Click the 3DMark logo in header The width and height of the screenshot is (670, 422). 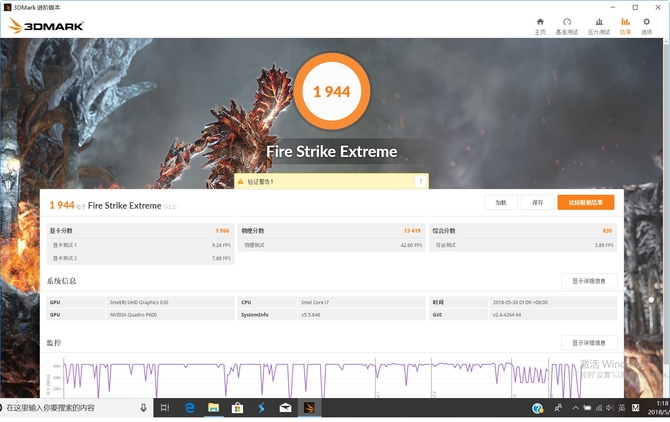[46, 25]
